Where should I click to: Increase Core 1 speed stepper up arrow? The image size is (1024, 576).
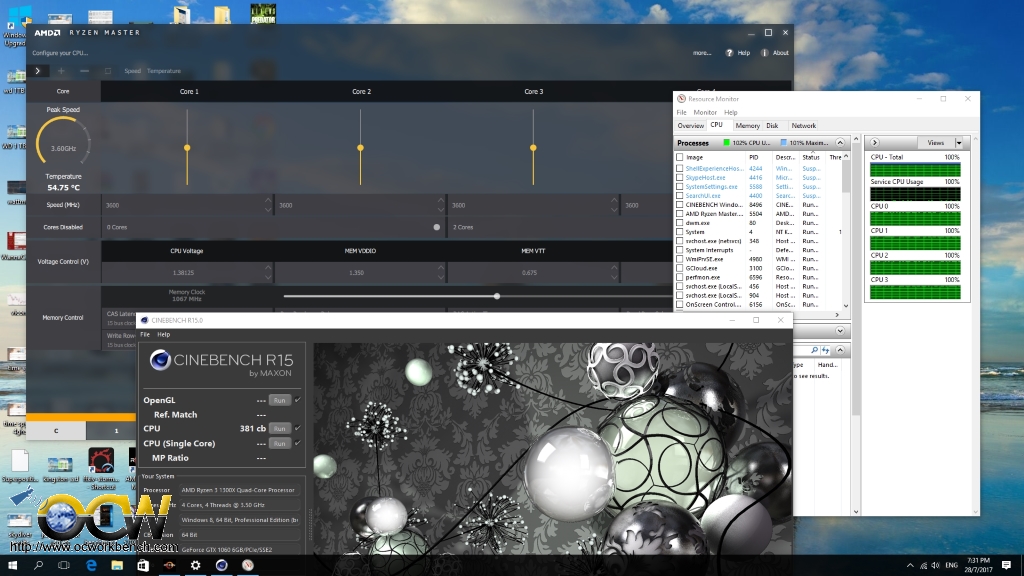268,200
